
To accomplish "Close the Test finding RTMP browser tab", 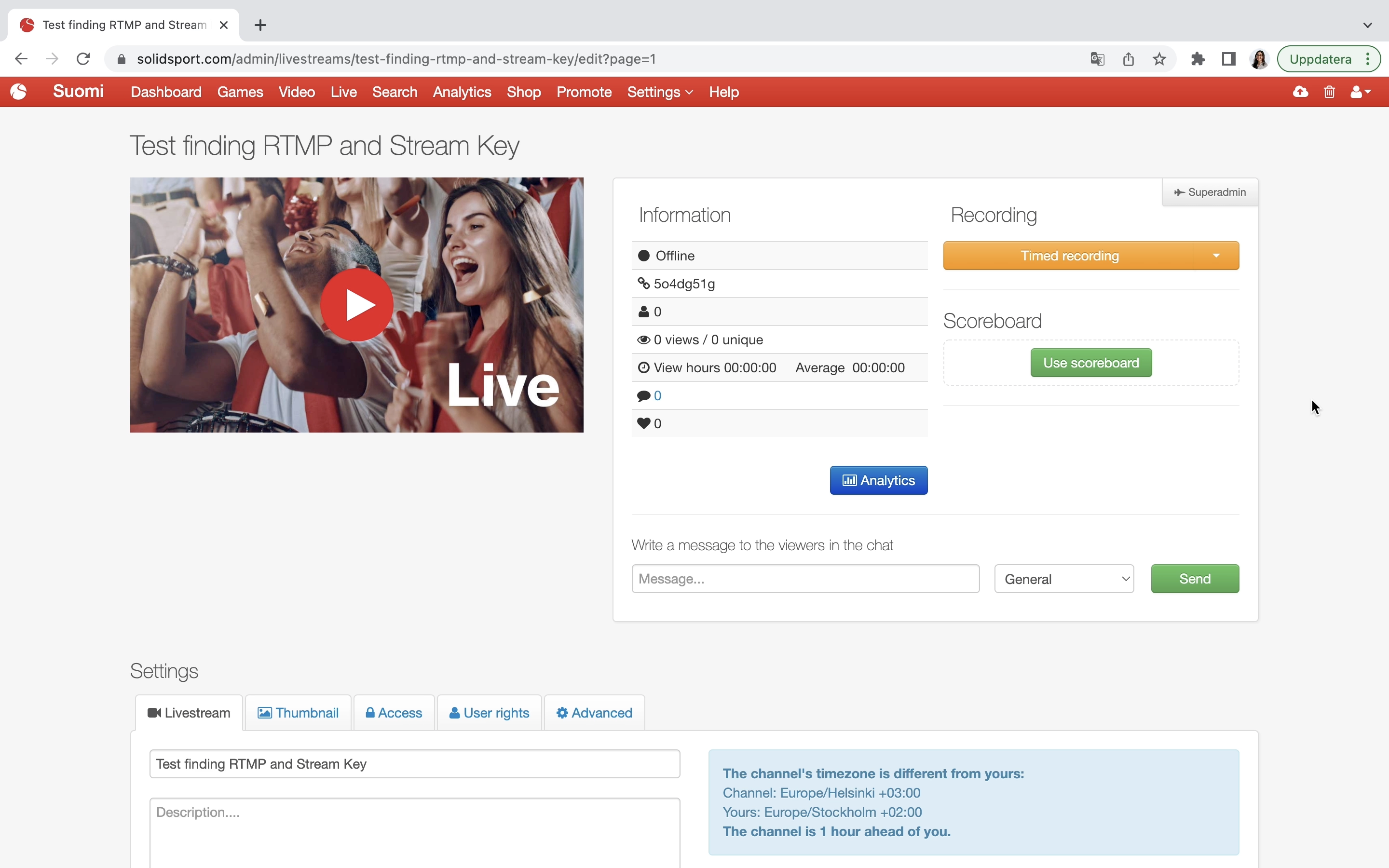I will pos(224,25).
